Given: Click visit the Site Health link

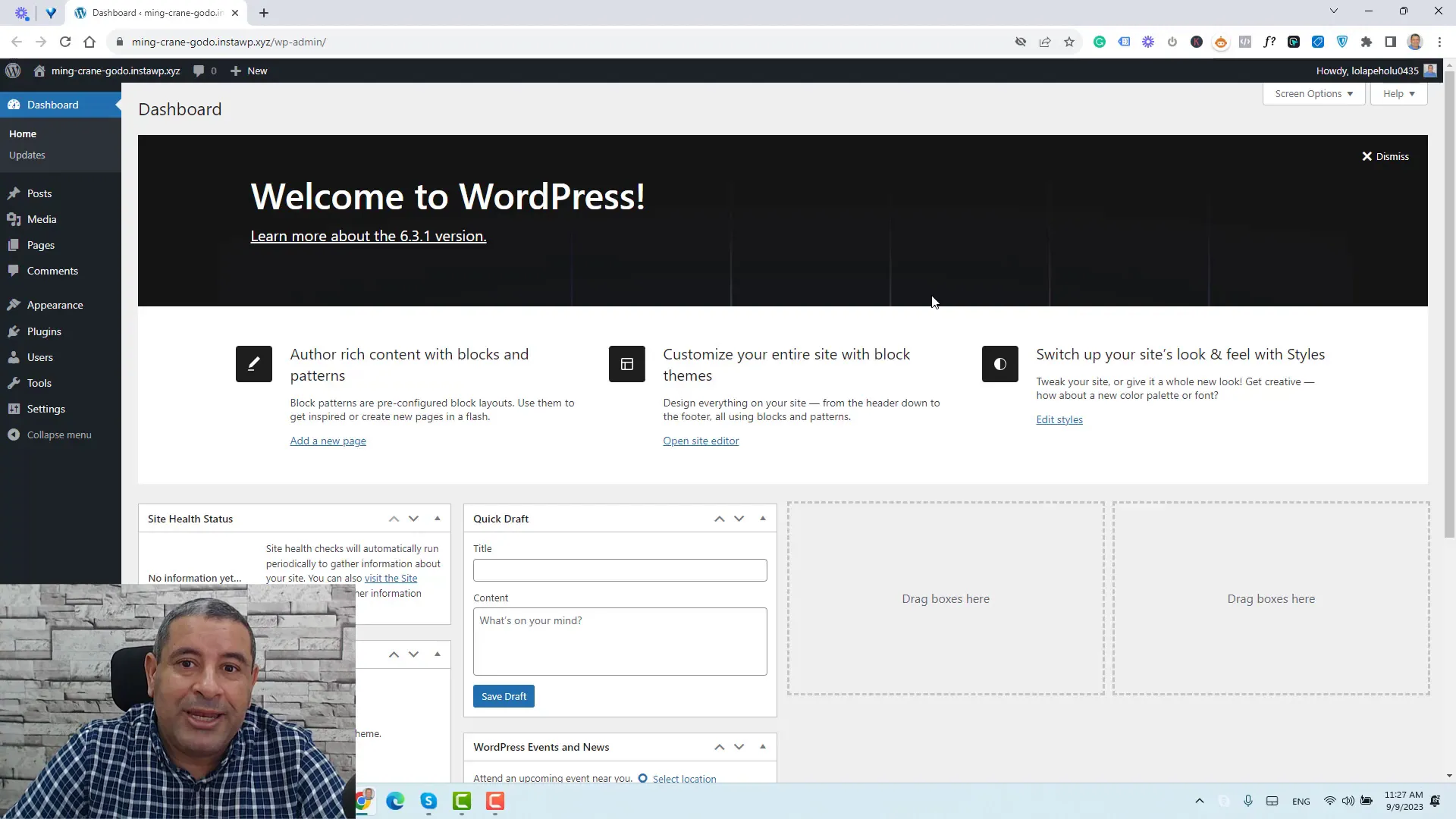Looking at the screenshot, I should (391, 578).
